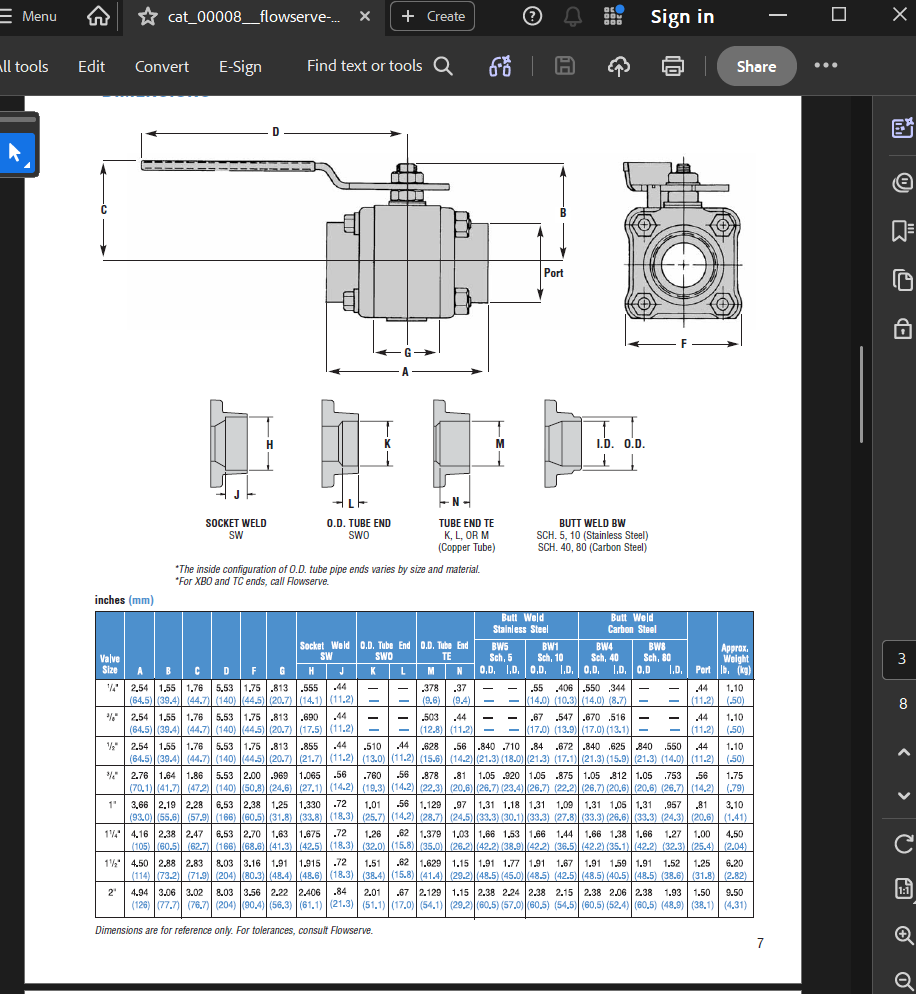916x994 pixels.
Task: Click the Save file floppy icon
Action: pyautogui.click(x=565, y=66)
